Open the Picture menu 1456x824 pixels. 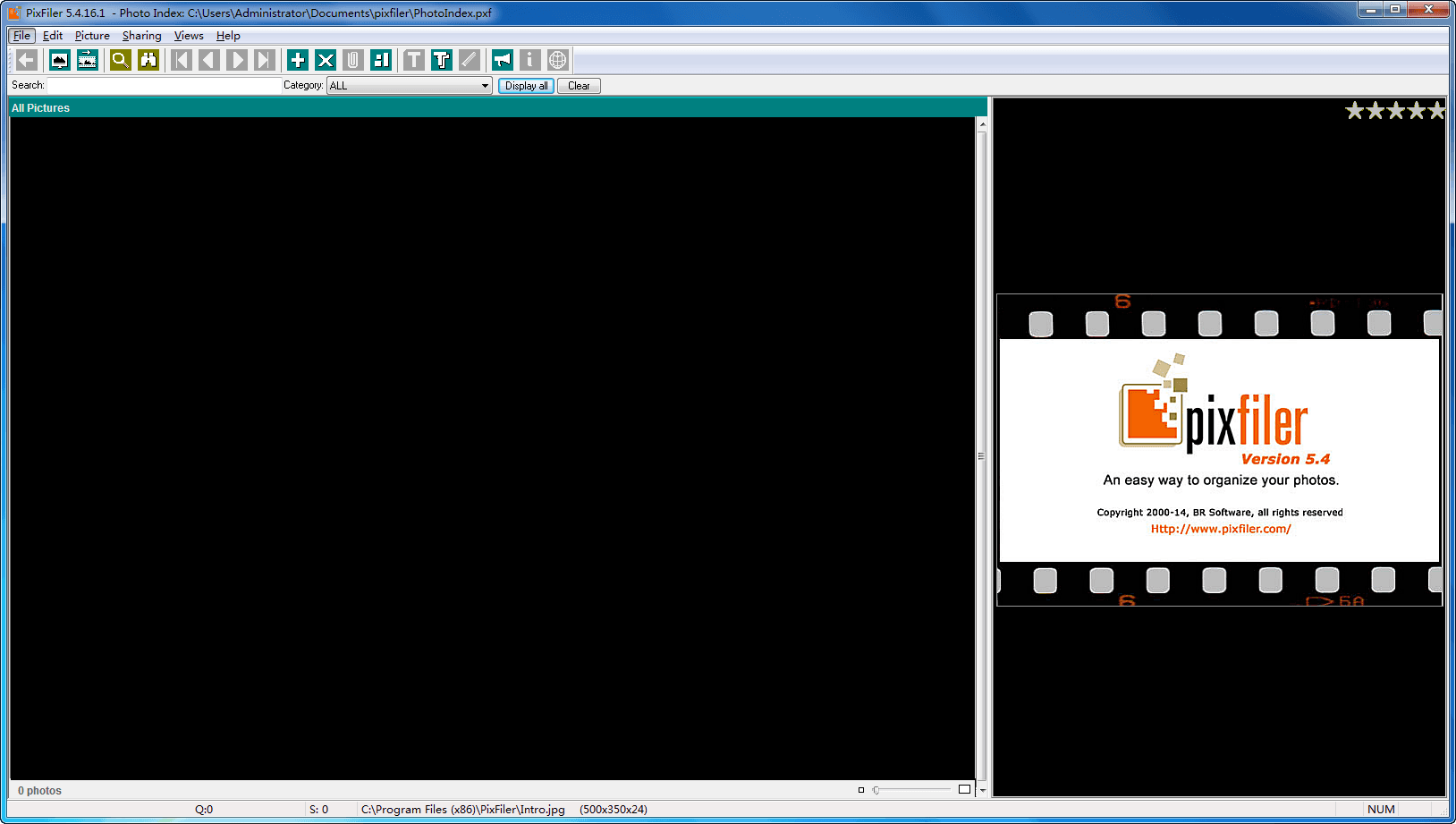pyautogui.click(x=92, y=36)
